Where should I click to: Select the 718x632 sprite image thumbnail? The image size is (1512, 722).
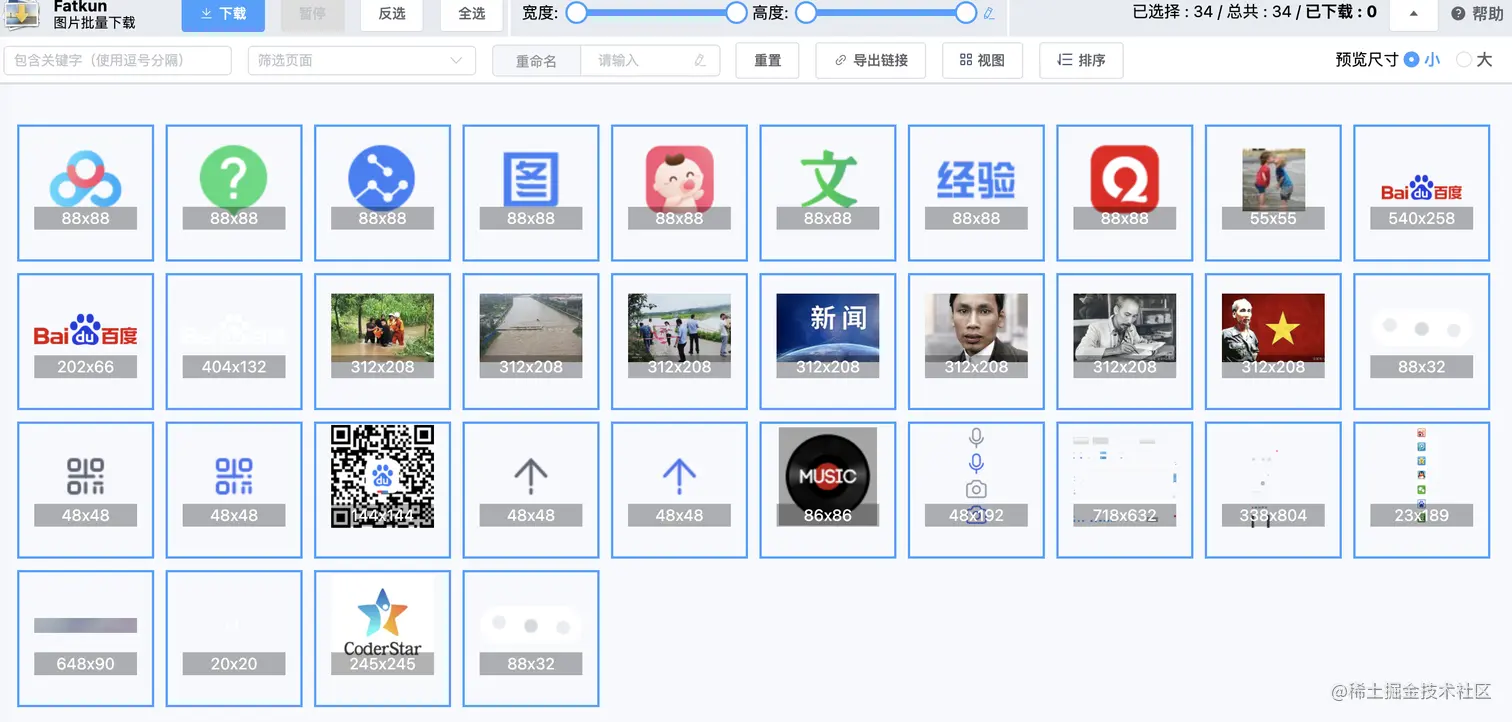tap(1125, 490)
